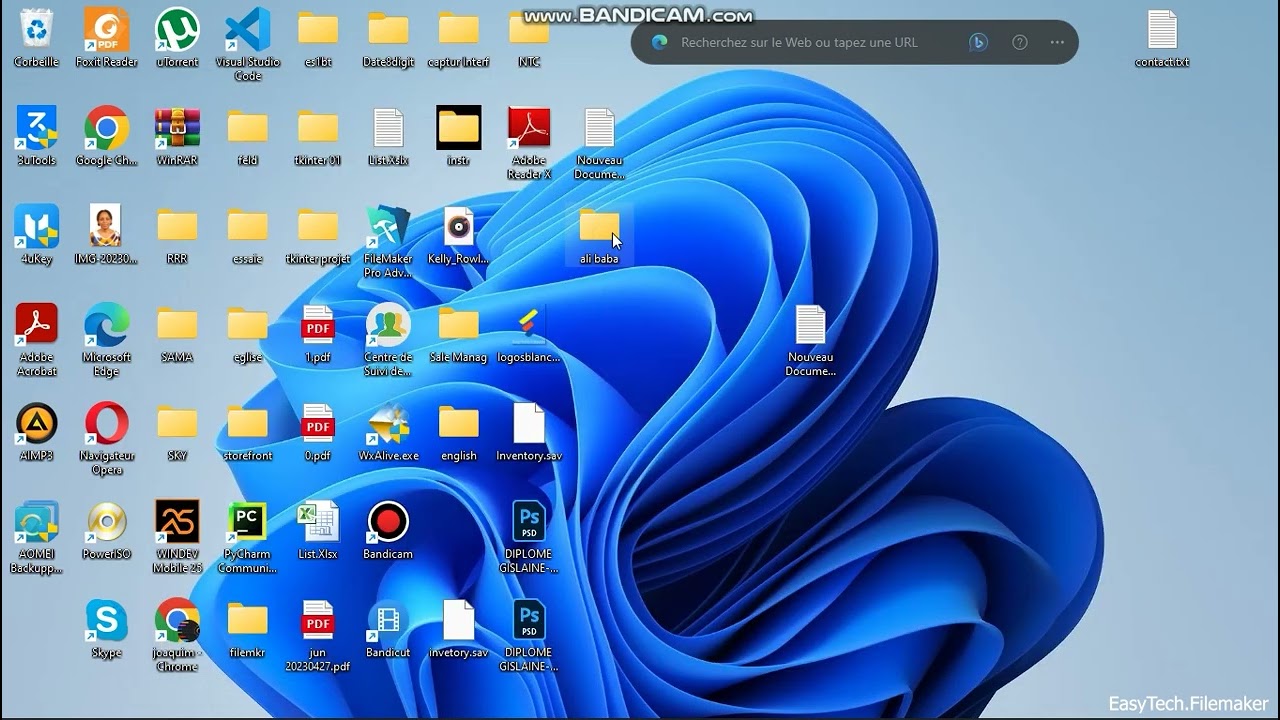The image size is (1280, 720).
Task: Select the storefront folder
Action: [247, 423]
